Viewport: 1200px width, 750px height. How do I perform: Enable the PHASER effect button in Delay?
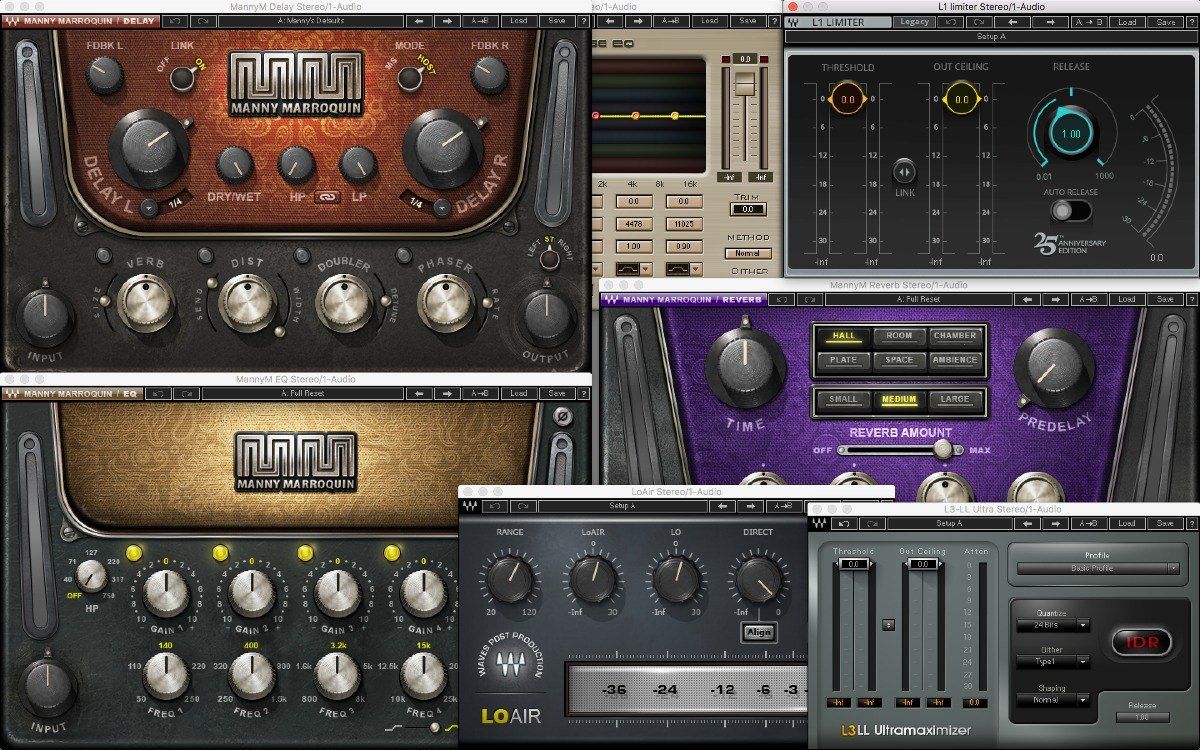pos(404,255)
